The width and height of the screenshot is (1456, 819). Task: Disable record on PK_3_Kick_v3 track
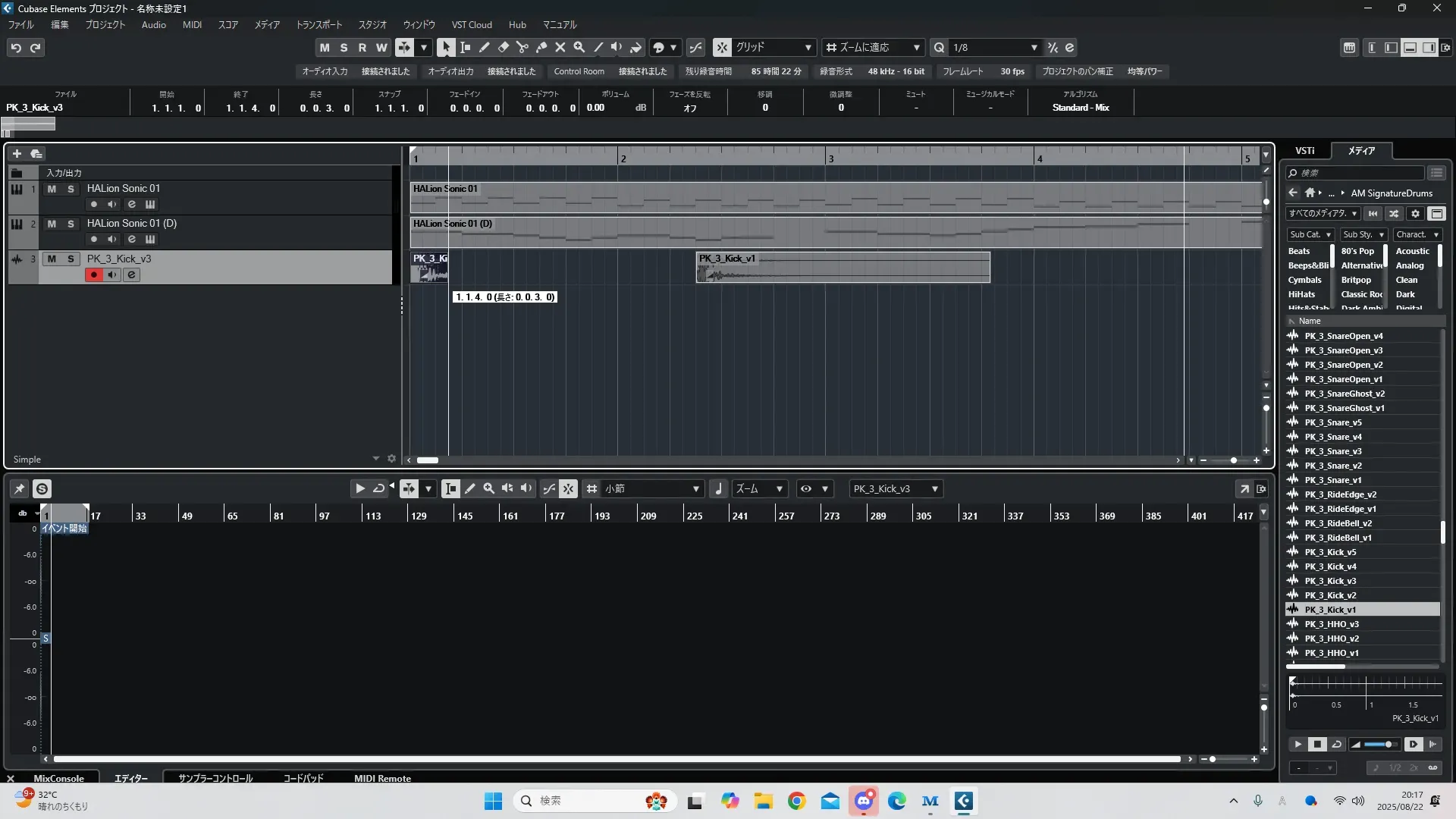click(x=93, y=275)
